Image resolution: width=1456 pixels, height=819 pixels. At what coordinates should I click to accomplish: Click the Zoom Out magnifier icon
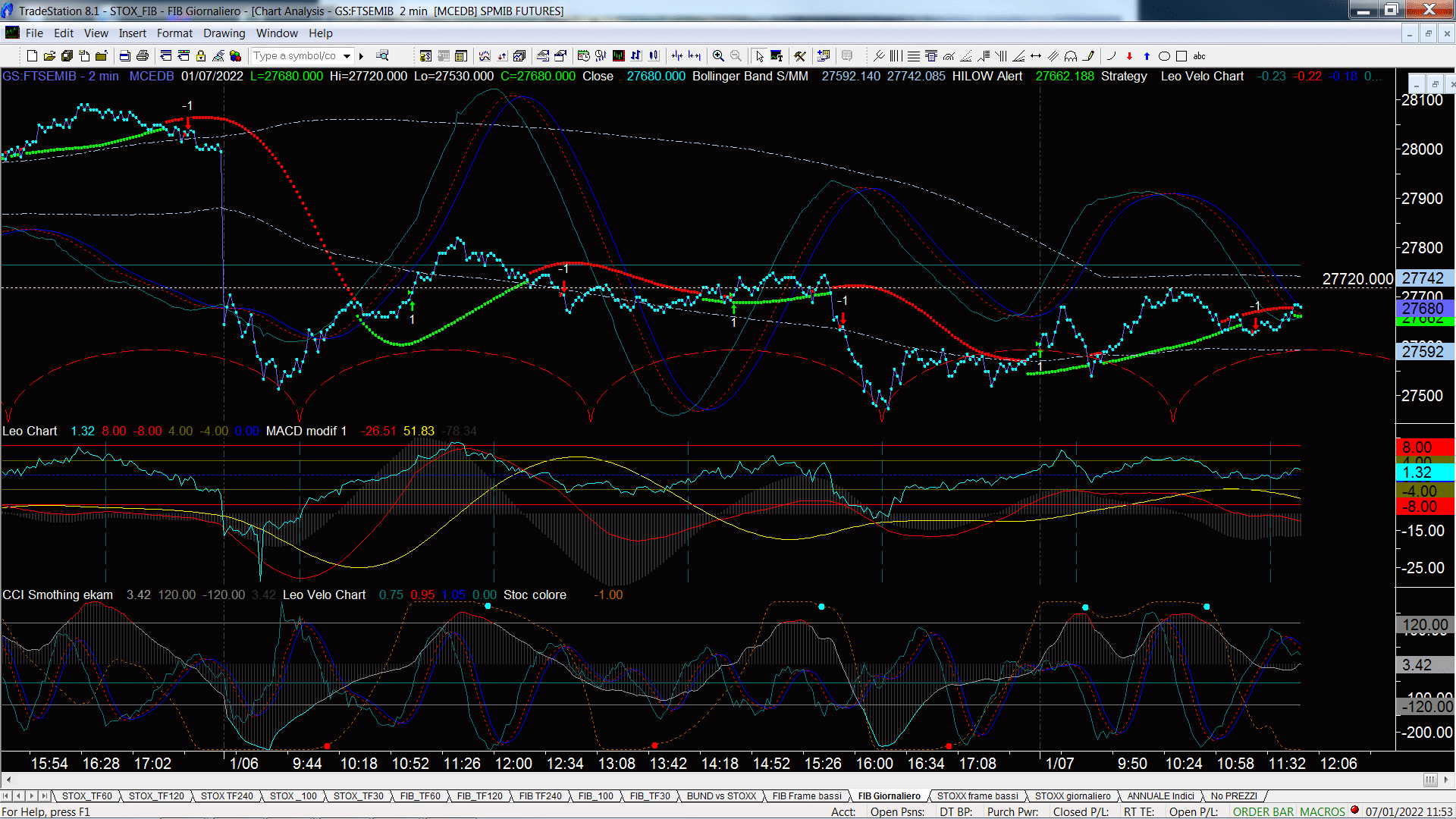point(736,55)
